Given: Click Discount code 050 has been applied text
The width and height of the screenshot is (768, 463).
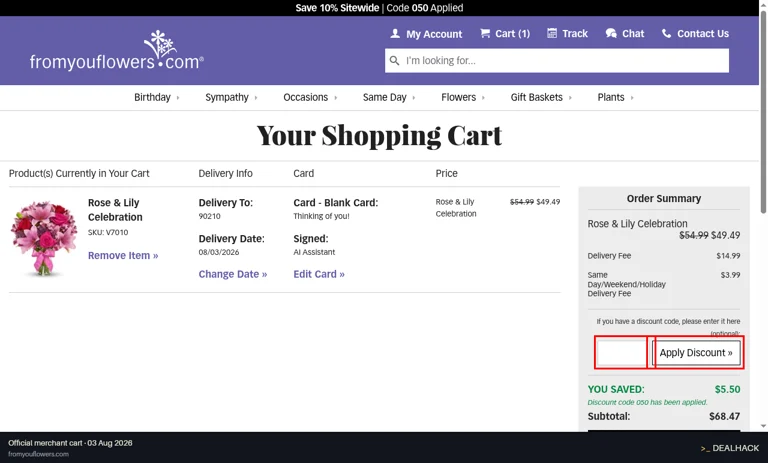Looking at the screenshot, I should 648,402.
